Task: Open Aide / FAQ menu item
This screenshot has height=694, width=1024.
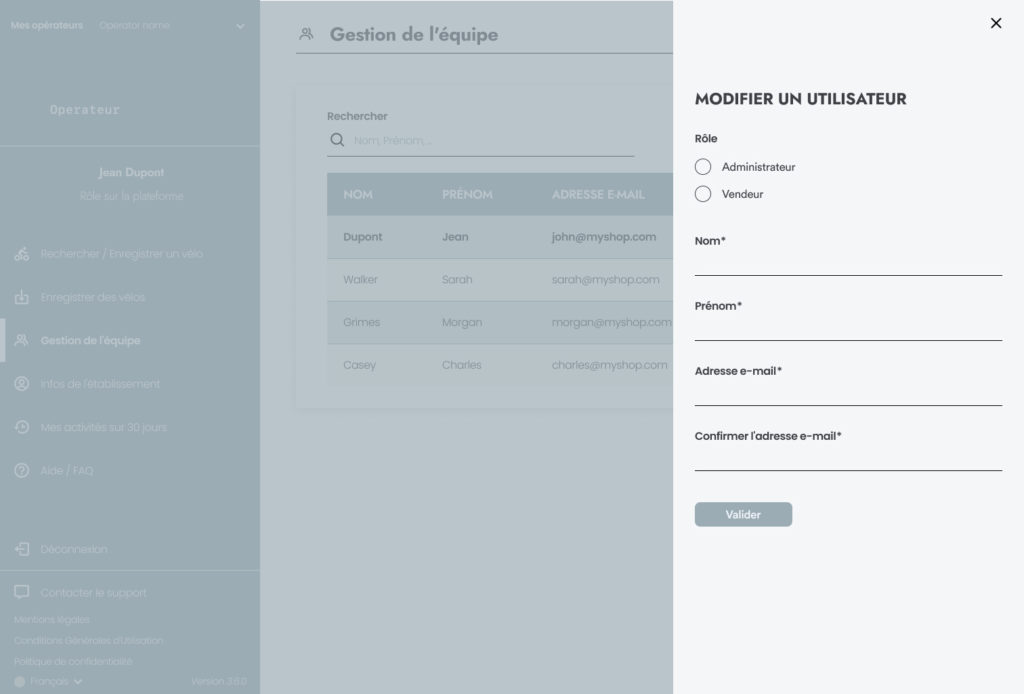Action: coord(67,471)
